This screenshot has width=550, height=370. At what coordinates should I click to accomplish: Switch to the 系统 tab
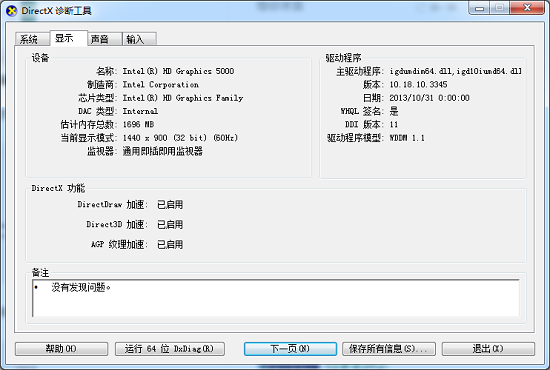[32, 39]
